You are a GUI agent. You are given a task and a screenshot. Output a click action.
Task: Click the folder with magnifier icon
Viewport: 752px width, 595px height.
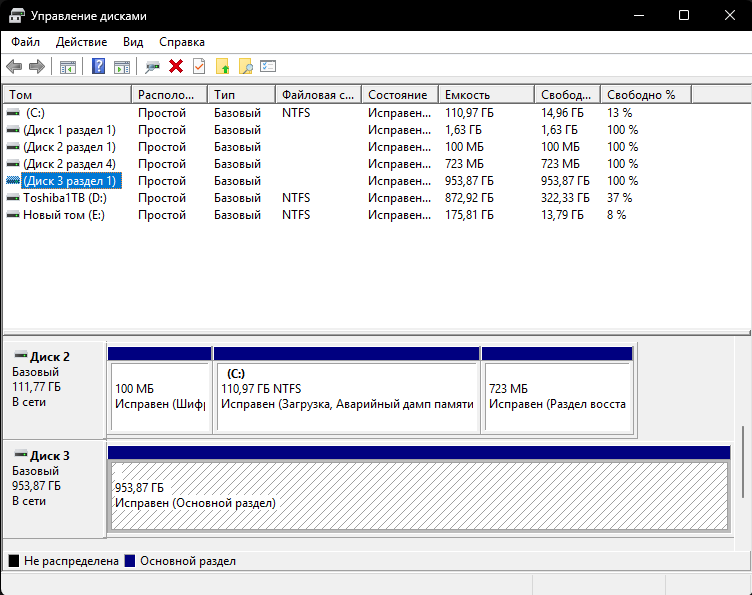pos(245,67)
